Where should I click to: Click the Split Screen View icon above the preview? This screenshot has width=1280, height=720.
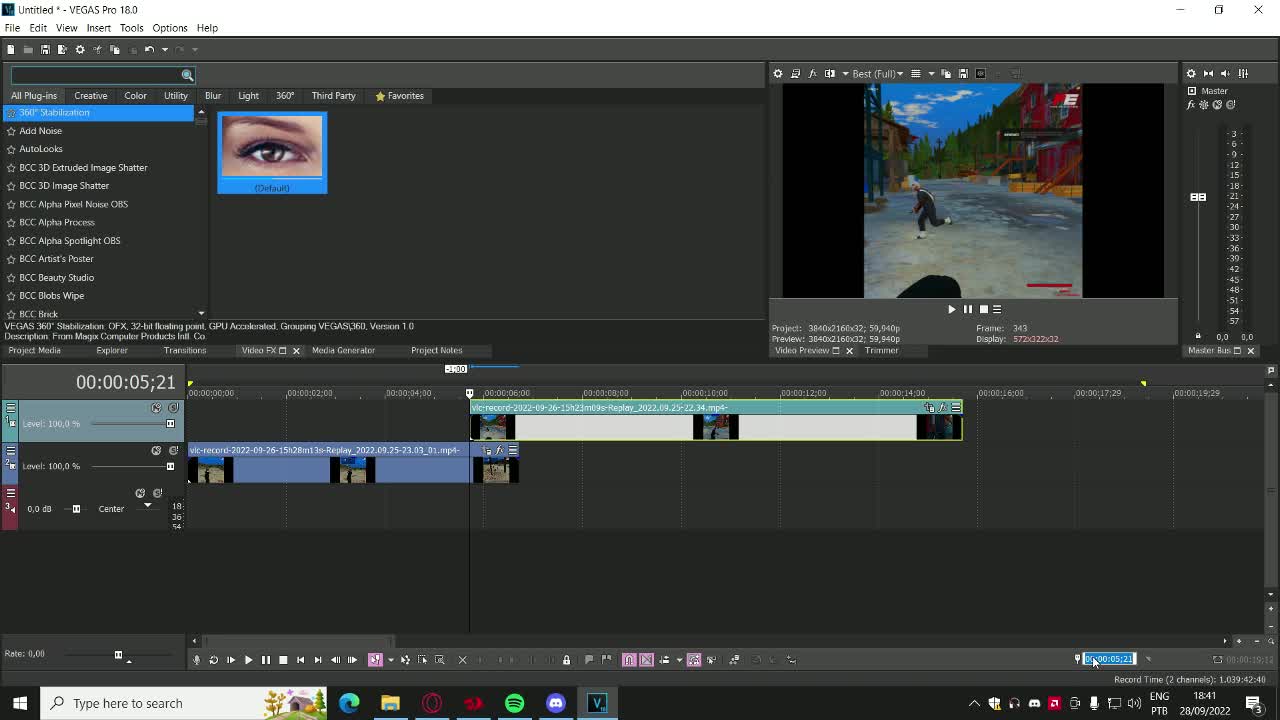pos(829,73)
